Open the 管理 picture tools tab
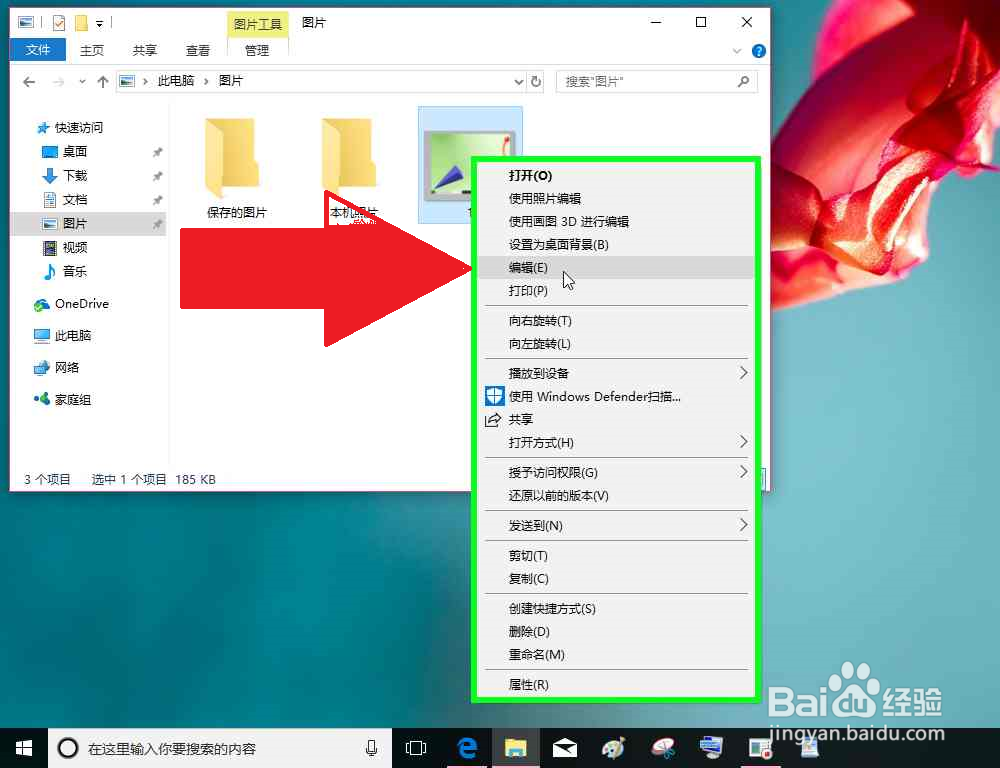The height and width of the screenshot is (768, 1000). tap(257, 50)
